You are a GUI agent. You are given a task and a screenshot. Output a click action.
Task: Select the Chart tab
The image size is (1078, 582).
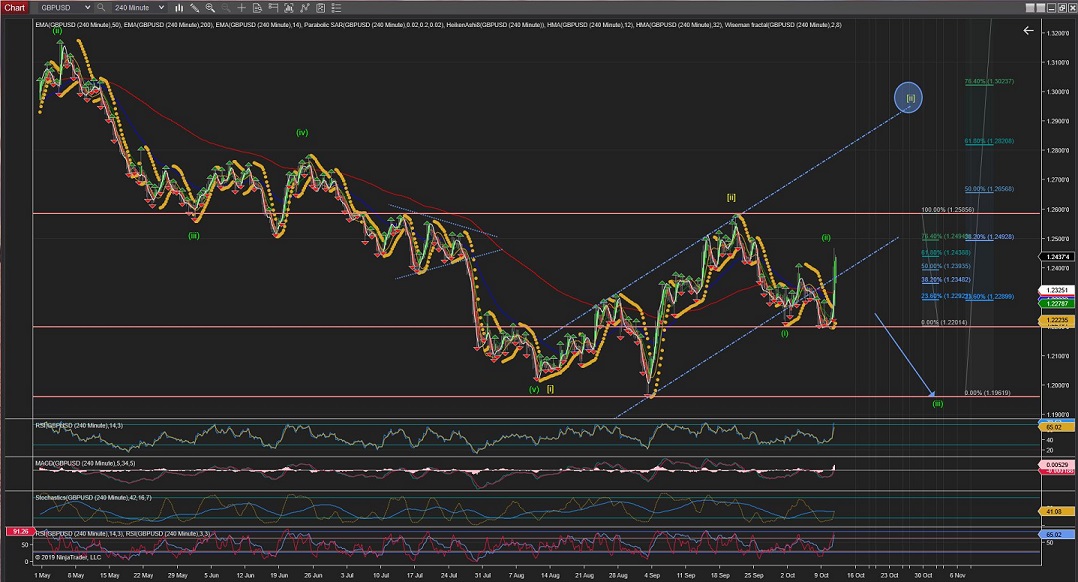point(14,7)
